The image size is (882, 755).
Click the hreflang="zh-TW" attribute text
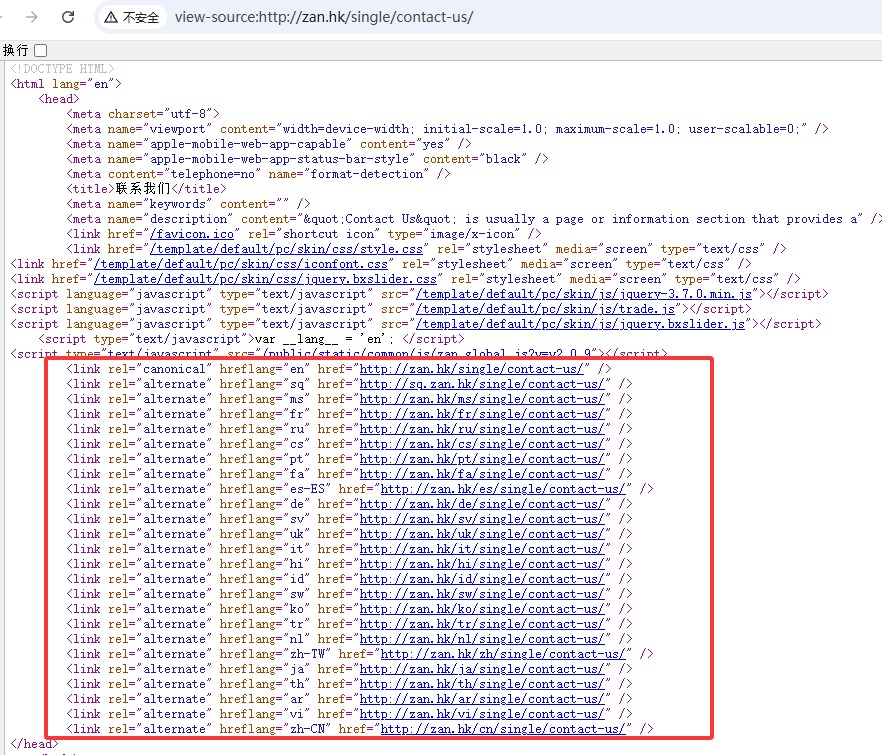click(276, 654)
